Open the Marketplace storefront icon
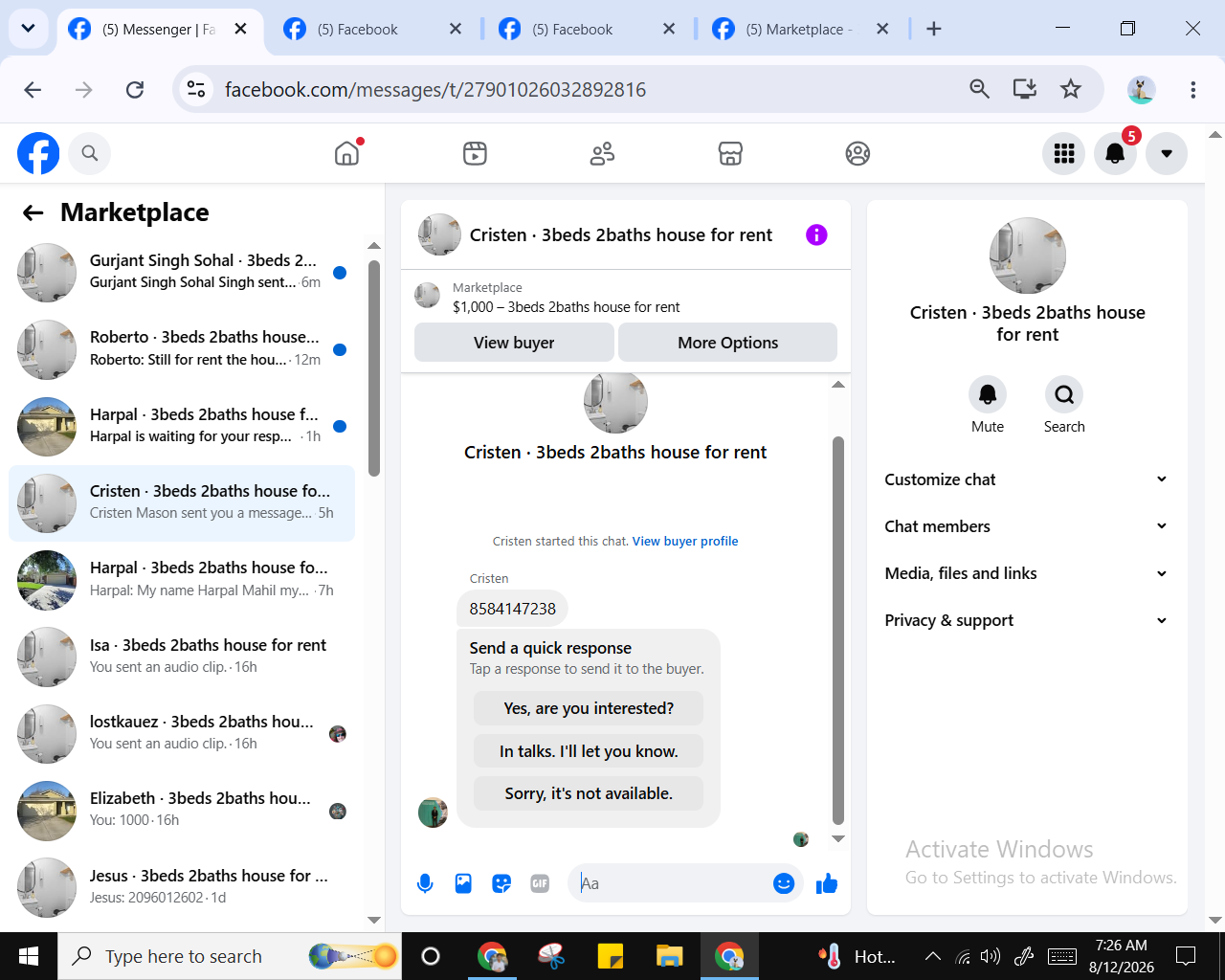Image resolution: width=1225 pixels, height=980 pixels. pos(730,153)
